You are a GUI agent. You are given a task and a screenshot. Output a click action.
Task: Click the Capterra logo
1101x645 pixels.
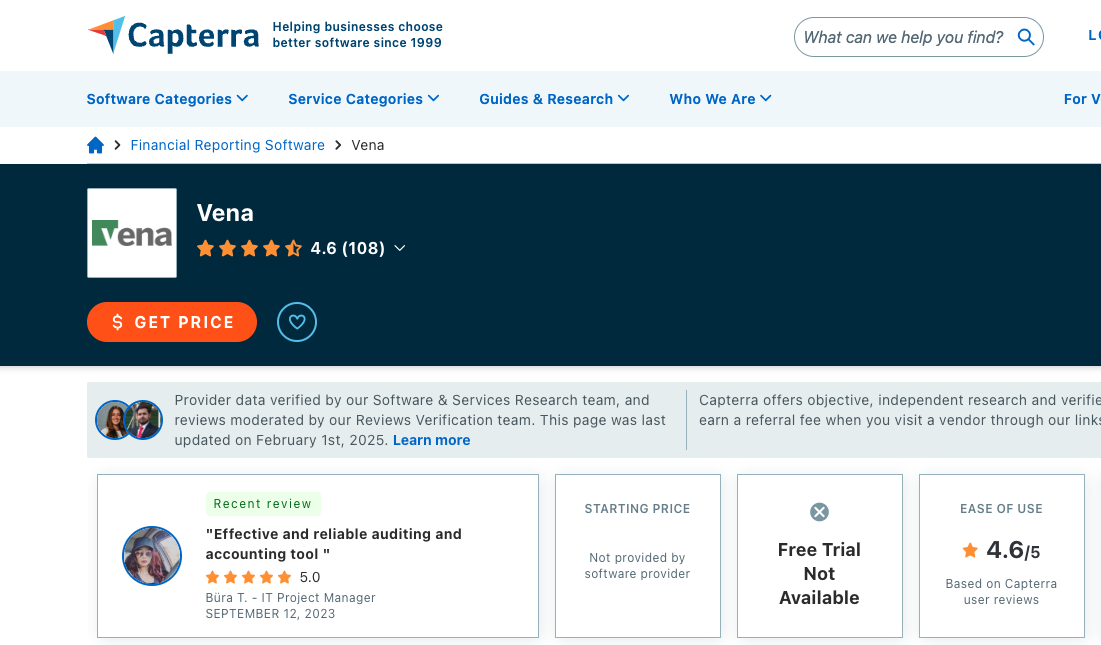point(172,35)
